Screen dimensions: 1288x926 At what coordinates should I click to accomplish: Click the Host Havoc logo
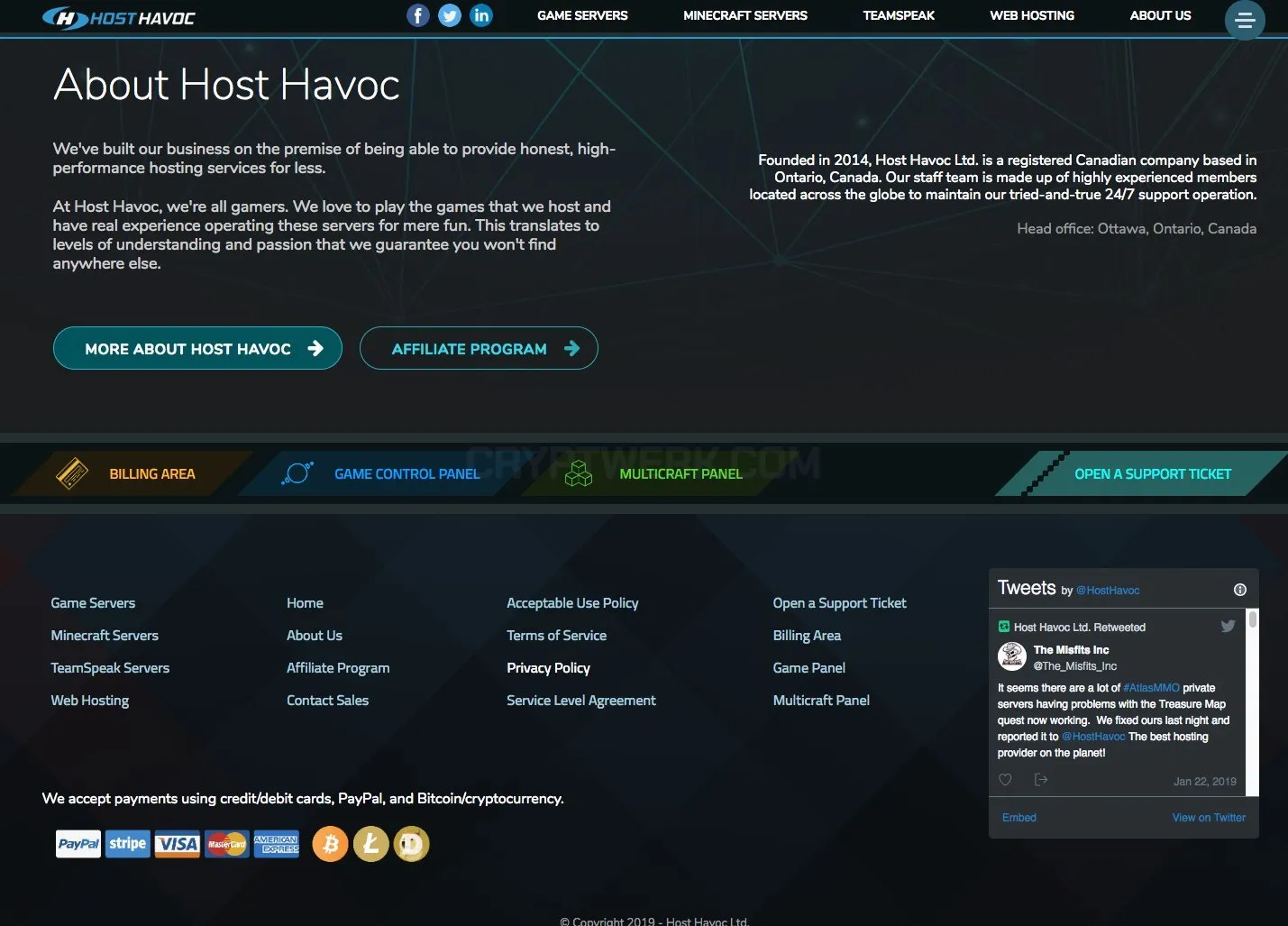(119, 17)
